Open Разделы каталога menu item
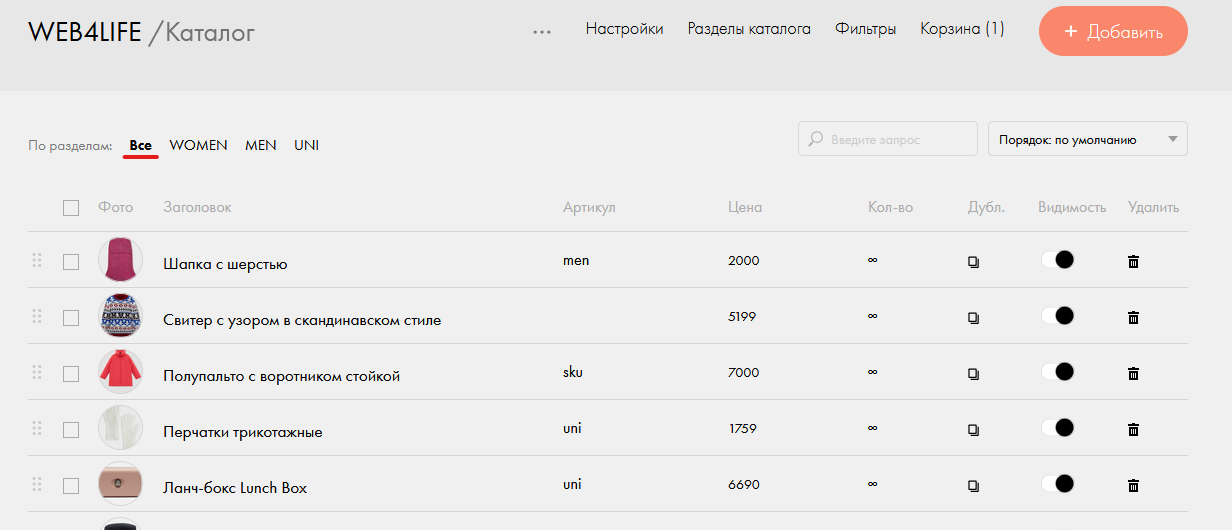This screenshot has height=530, width=1232. 749,29
